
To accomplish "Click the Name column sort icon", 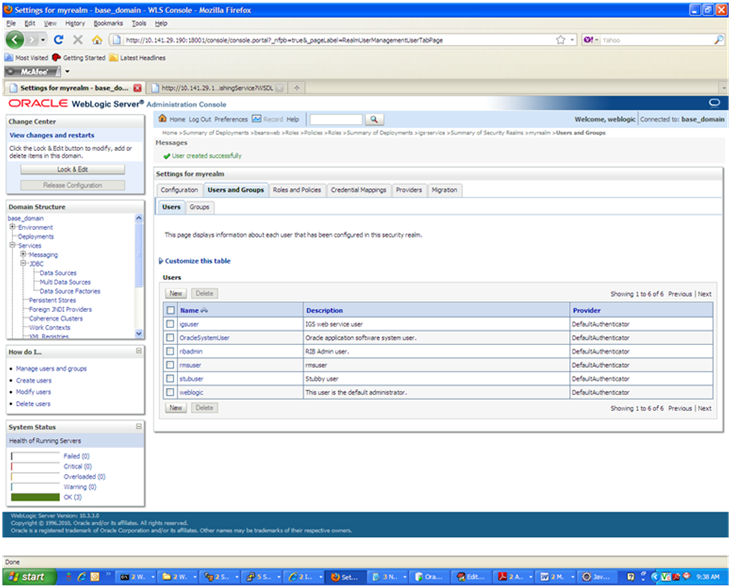I will click(x=204, y=310).
